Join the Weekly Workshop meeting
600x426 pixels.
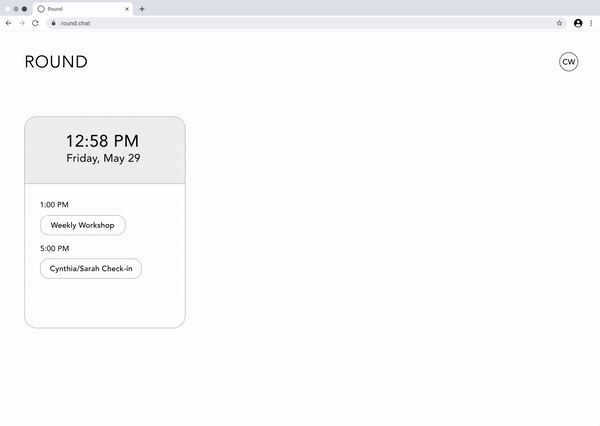[x=83, y=225]
